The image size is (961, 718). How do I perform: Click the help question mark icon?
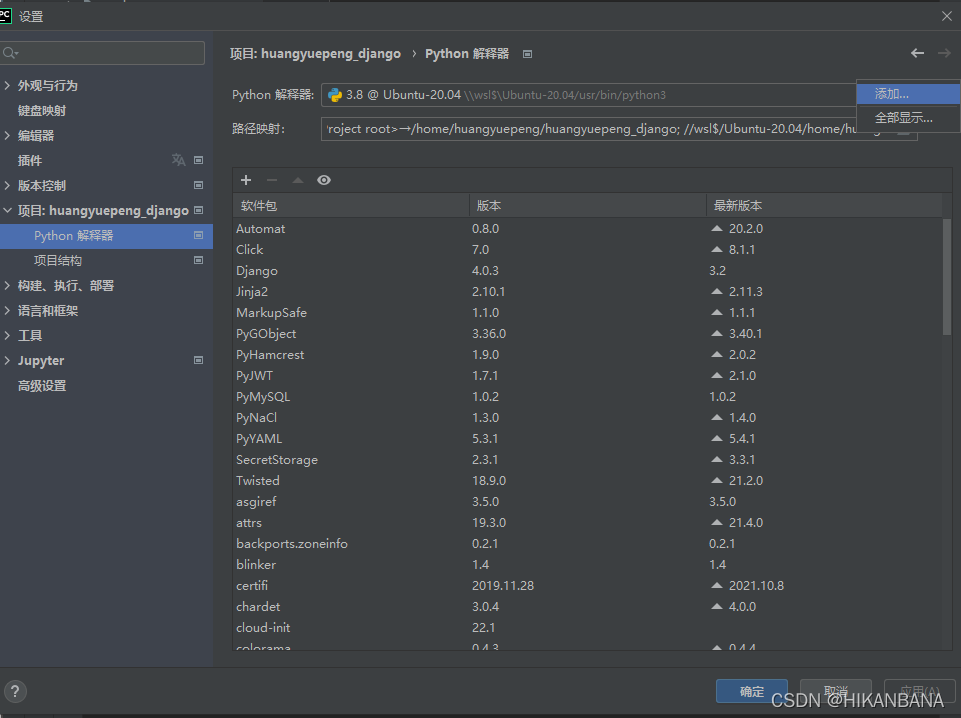tap(15, 691)
